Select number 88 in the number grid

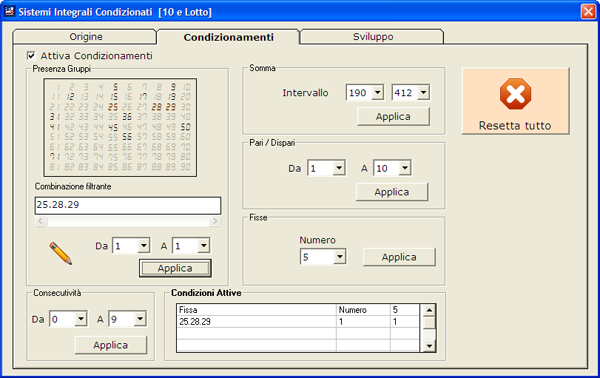pos(157,166)
